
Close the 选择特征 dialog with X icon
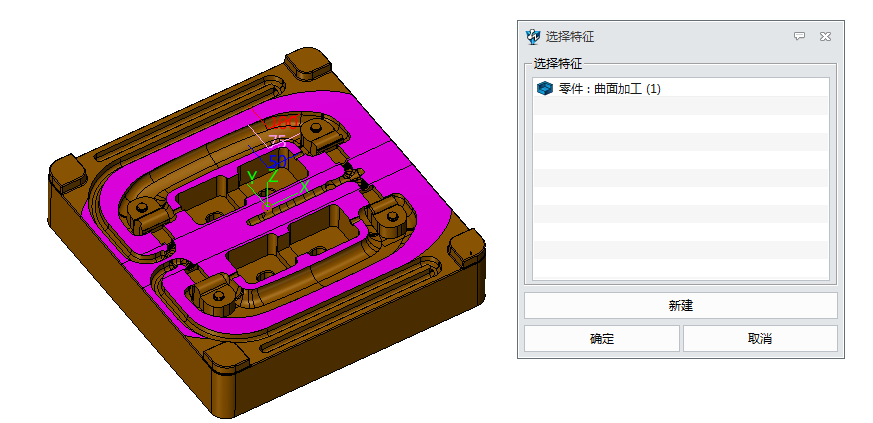coord(825,36)
